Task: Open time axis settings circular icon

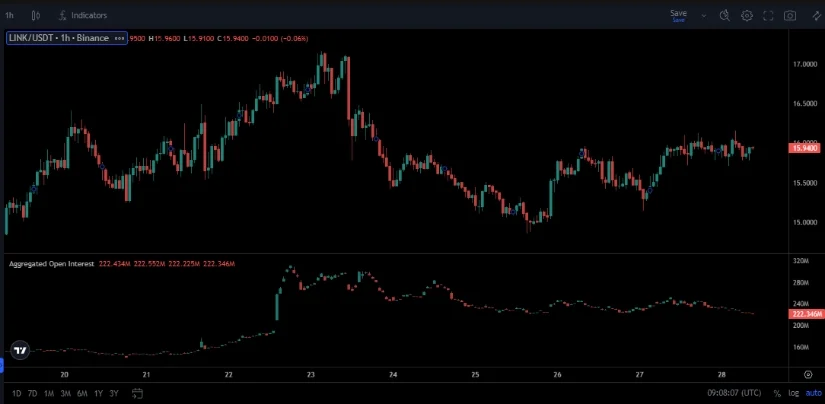Action: pyautogui.click(x=808, y=375)
